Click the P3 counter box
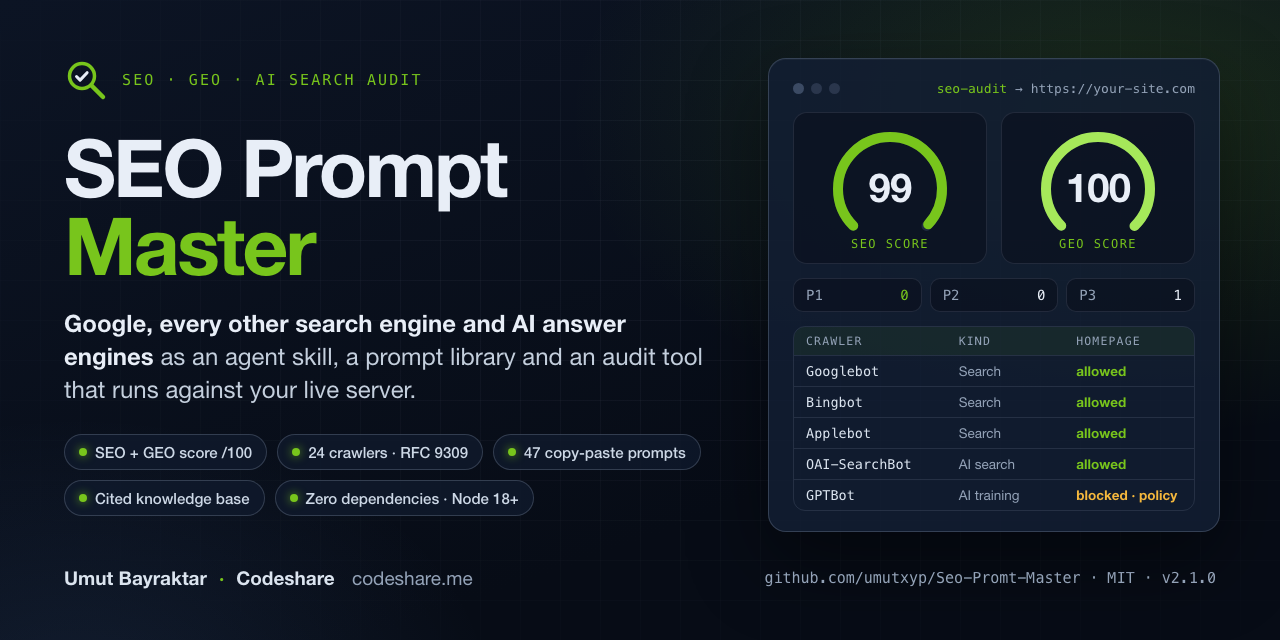This screenshot has width=1280, height=640. 1130,295
